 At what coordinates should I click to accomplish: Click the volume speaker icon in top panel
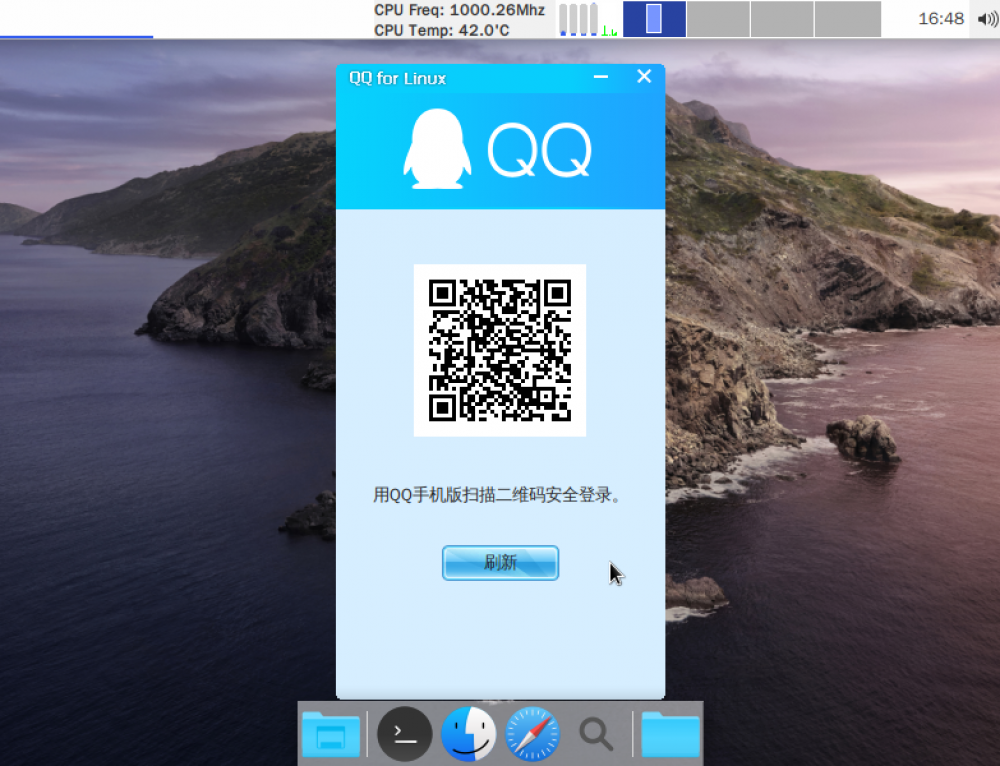[986, 19]
